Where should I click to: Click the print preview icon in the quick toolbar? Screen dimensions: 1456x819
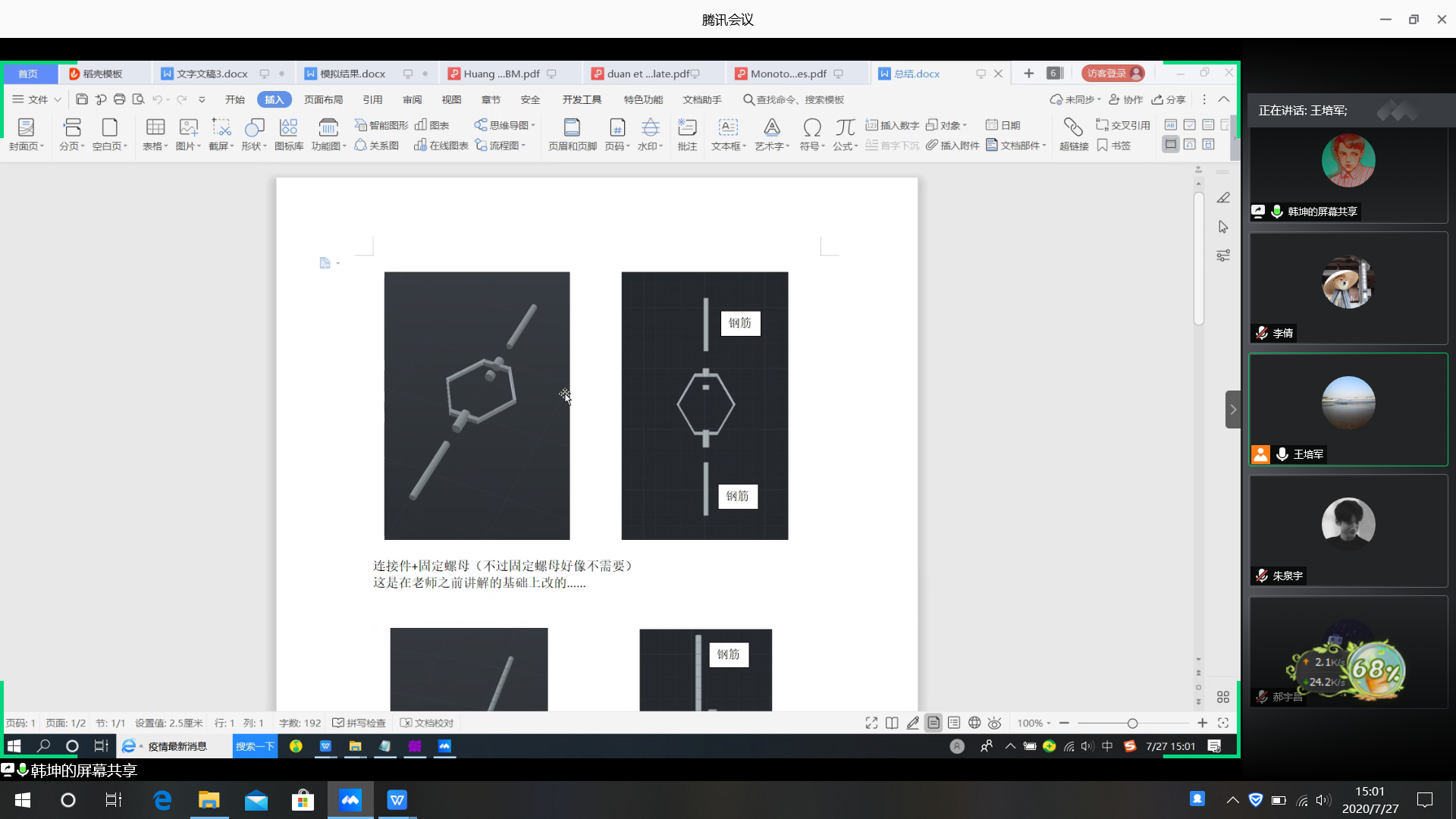(138, 99)
